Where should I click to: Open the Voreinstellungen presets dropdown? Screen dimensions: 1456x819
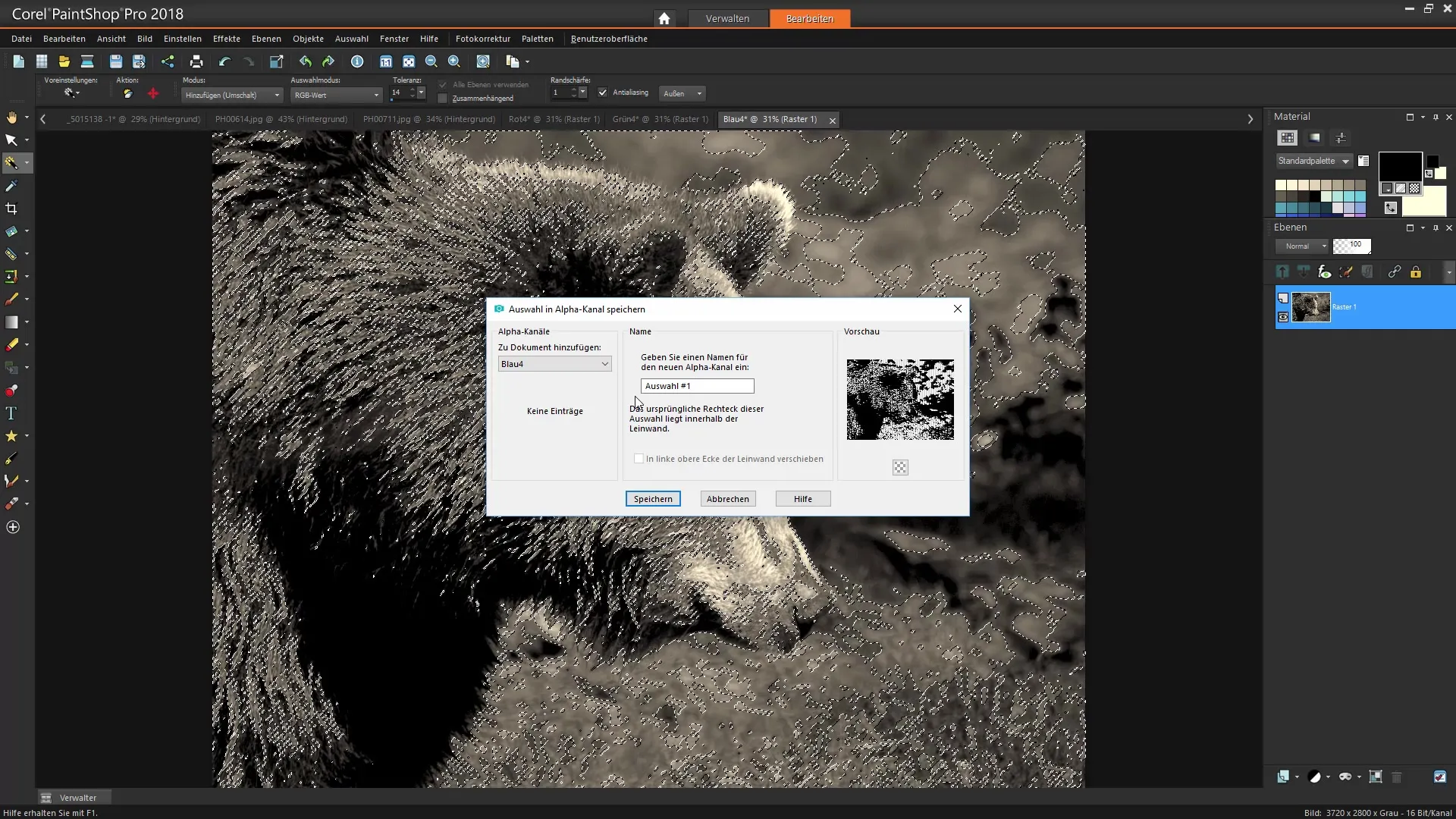[72, 93]
